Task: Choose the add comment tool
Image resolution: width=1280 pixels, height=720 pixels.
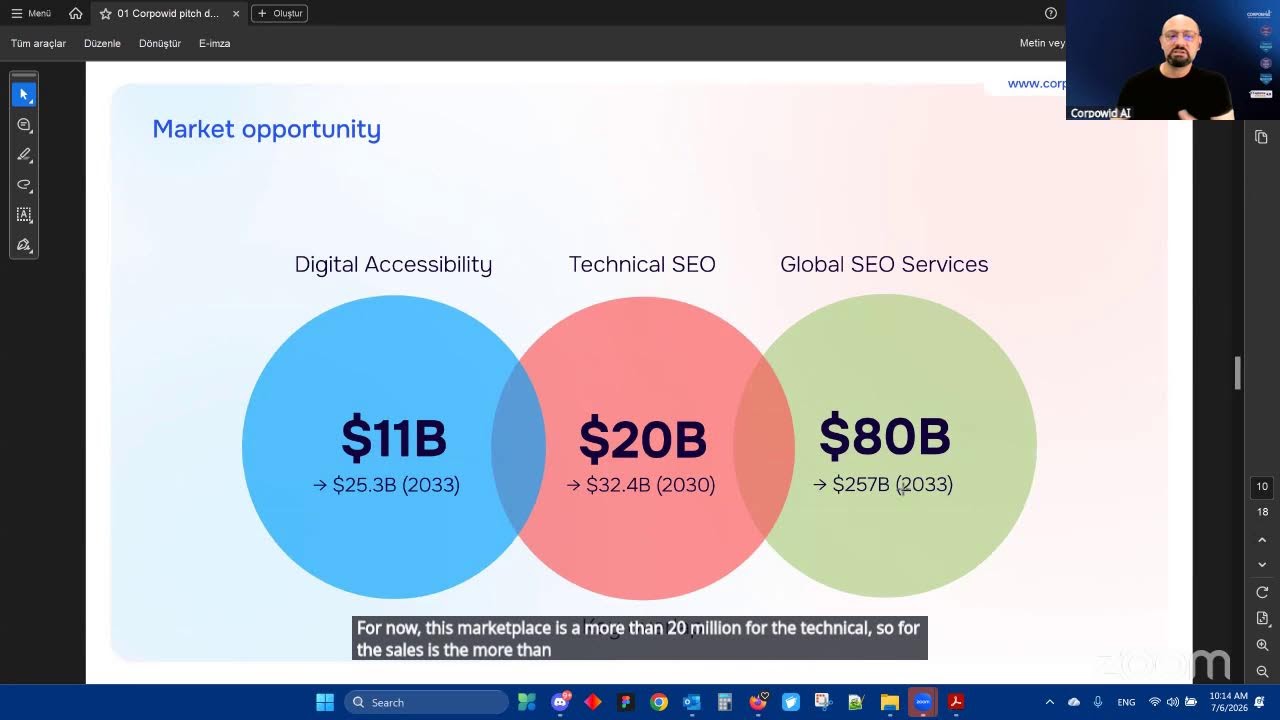Action: click(24, 125)
